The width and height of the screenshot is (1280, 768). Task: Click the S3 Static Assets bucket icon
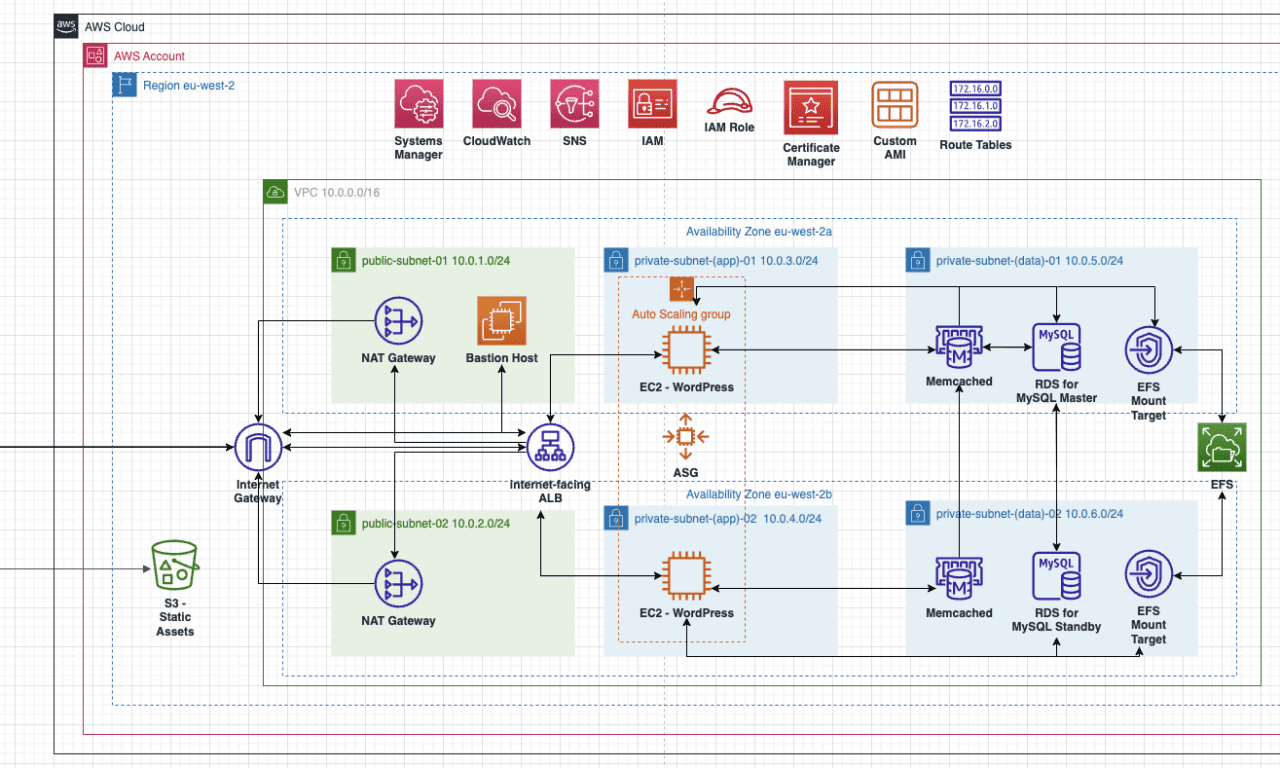(x=175, y=567)
